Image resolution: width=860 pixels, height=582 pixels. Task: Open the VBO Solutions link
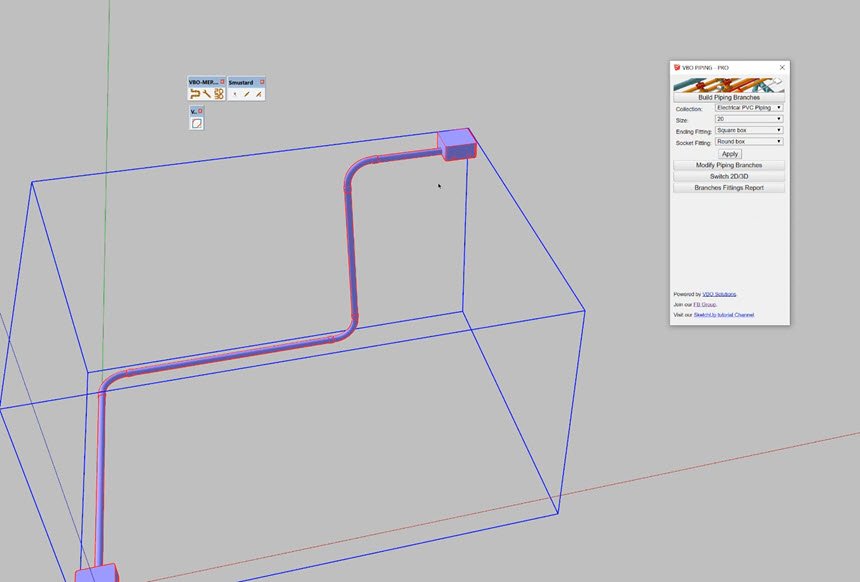(x=719, y=294)
